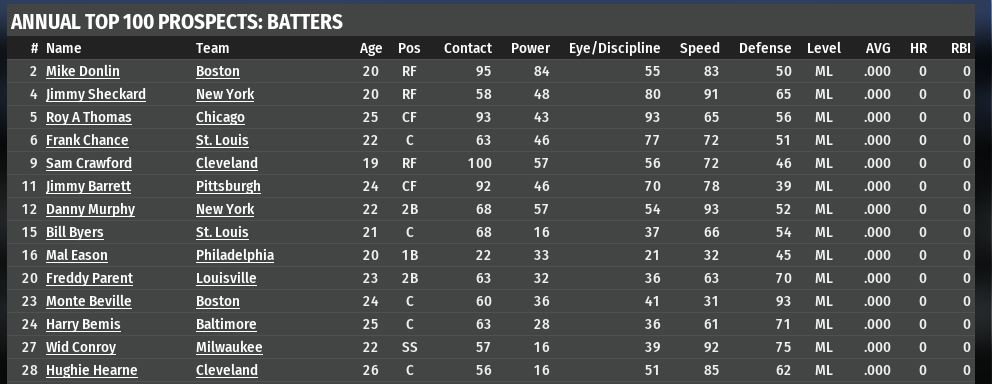Open the Baltimore team link
Image resolution: width=992 pixels, height=384 pixels.
point(226,325)
